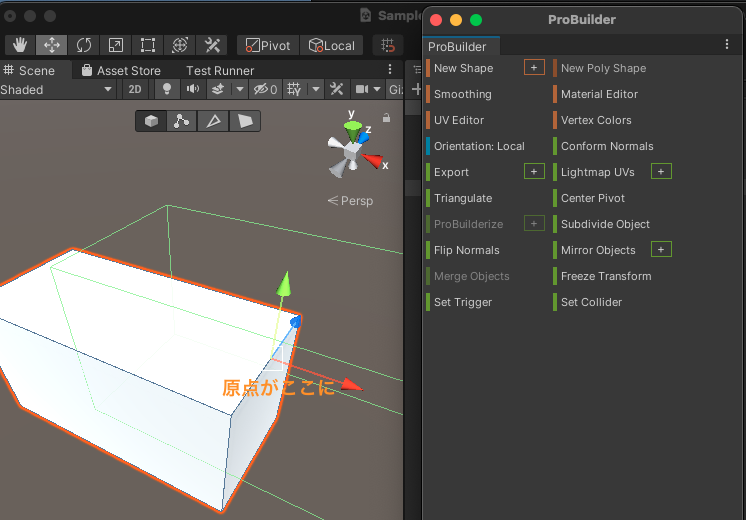Click New Shape in ProBuilder
746x520 pixels.
point(463,68)
